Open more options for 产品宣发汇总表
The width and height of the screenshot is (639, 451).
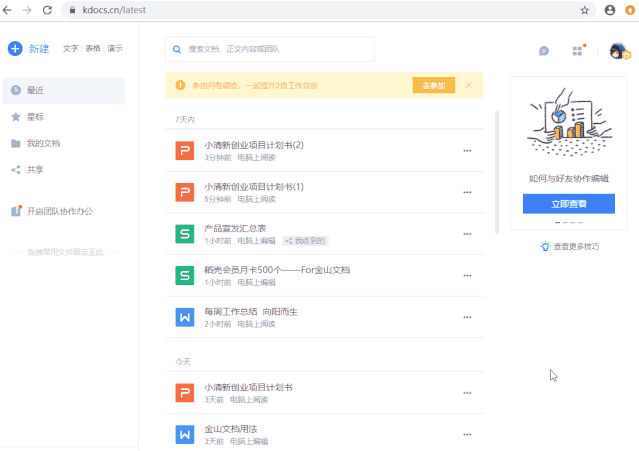coord(467,234)
